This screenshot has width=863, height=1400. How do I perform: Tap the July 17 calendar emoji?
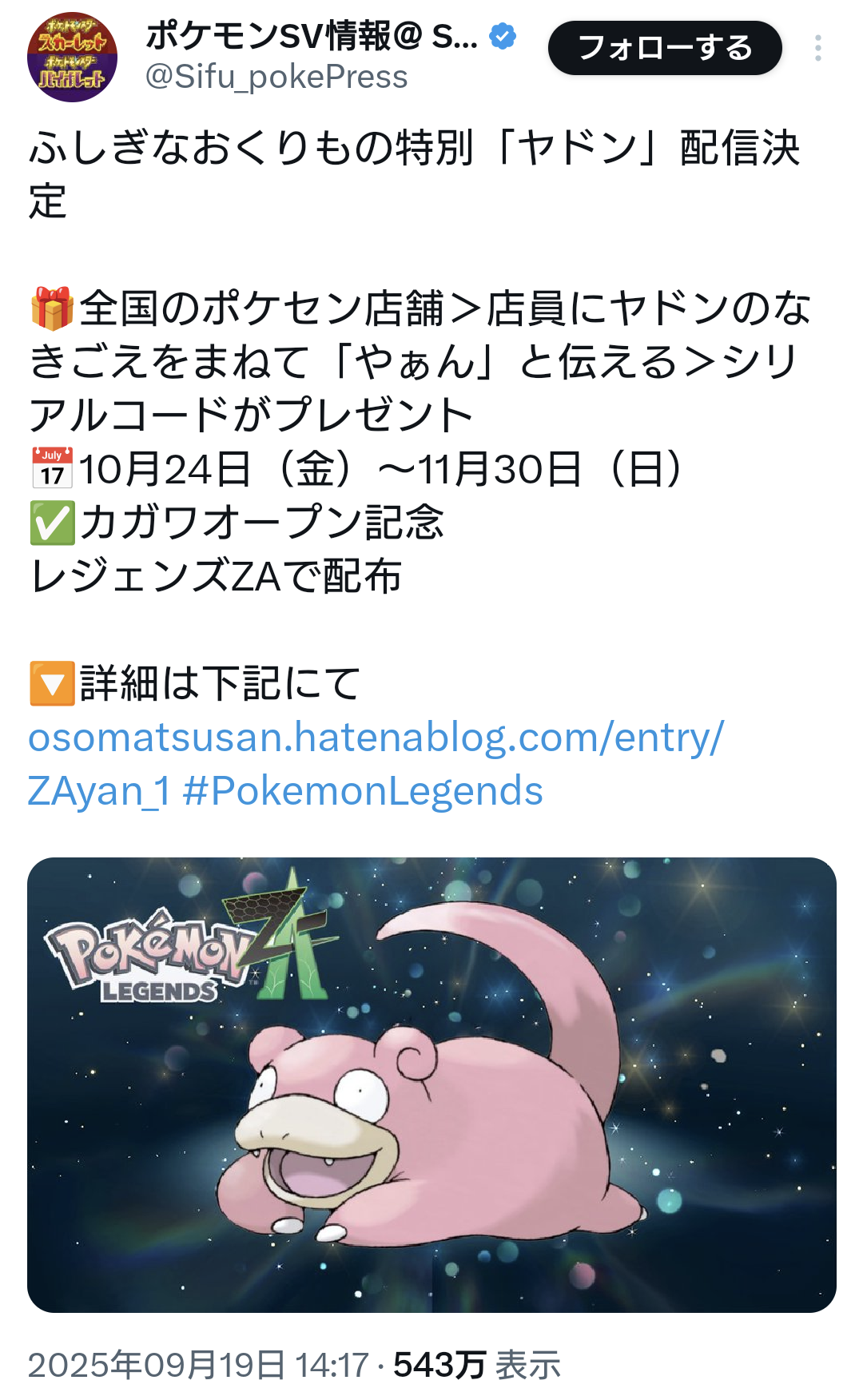pyautogui.click(x=52, y=468)
